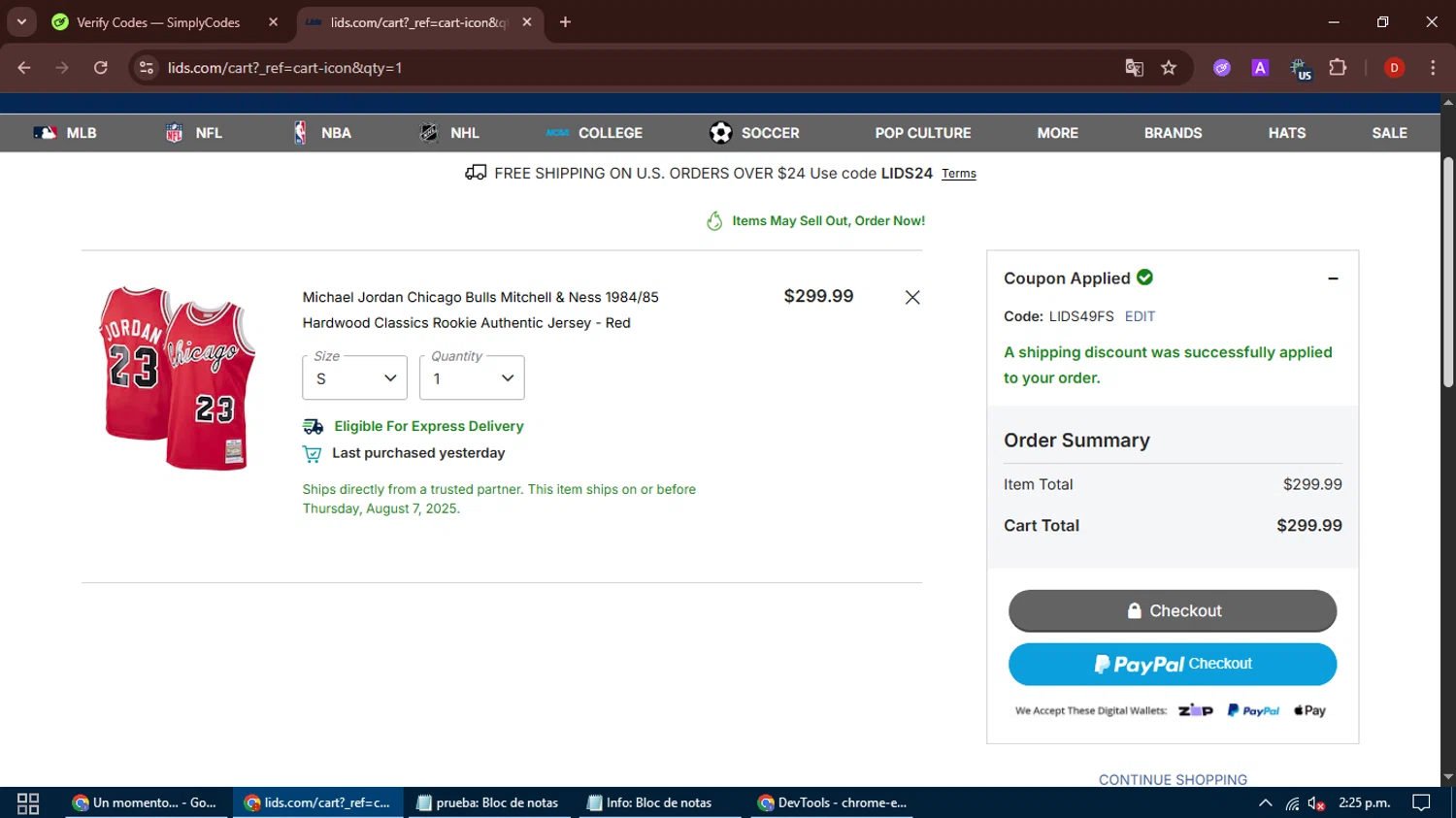Open the SOCCER navigation menu
Viewport: 1456px width, 818px height.
click(x=754, y=133)
